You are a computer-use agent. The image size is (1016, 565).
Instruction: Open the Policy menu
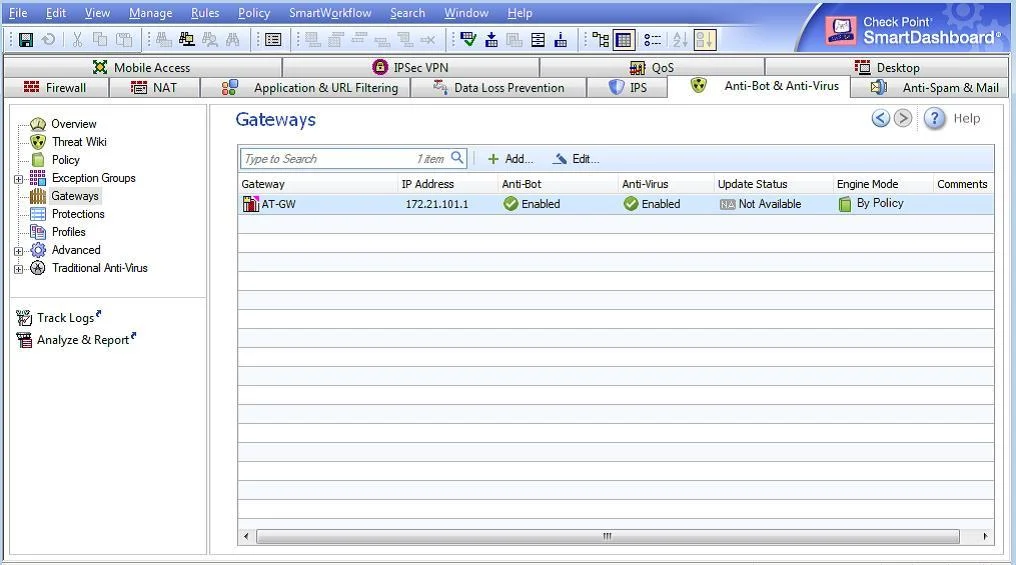tap(254, 13)
